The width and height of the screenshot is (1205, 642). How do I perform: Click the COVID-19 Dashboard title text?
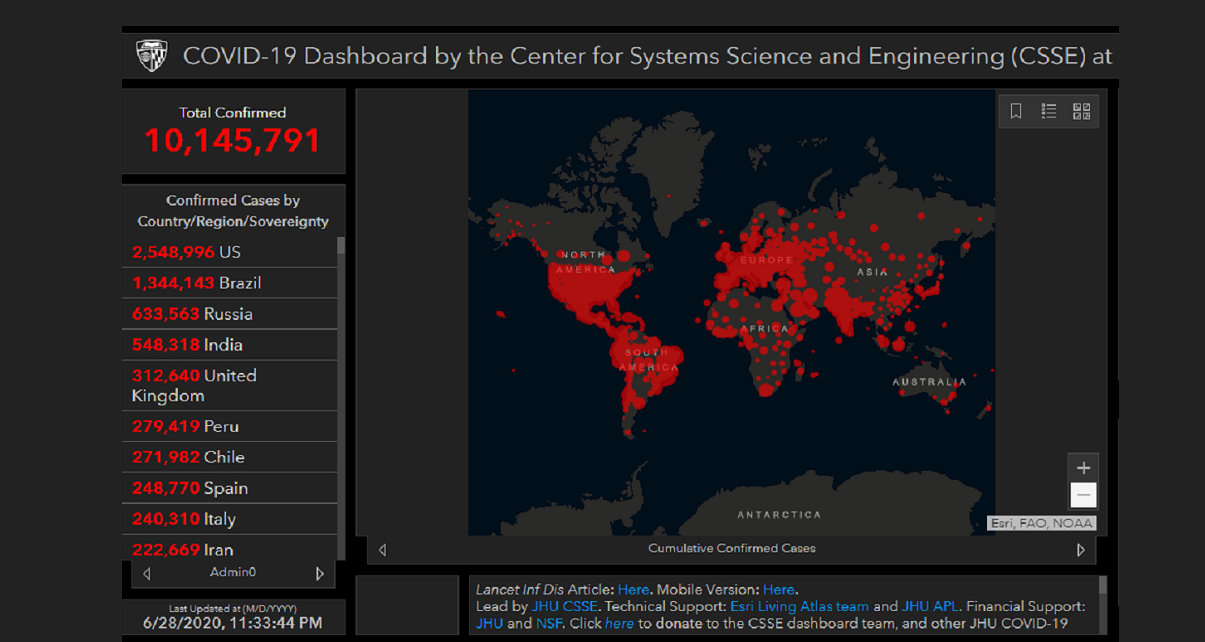(647, 56)
